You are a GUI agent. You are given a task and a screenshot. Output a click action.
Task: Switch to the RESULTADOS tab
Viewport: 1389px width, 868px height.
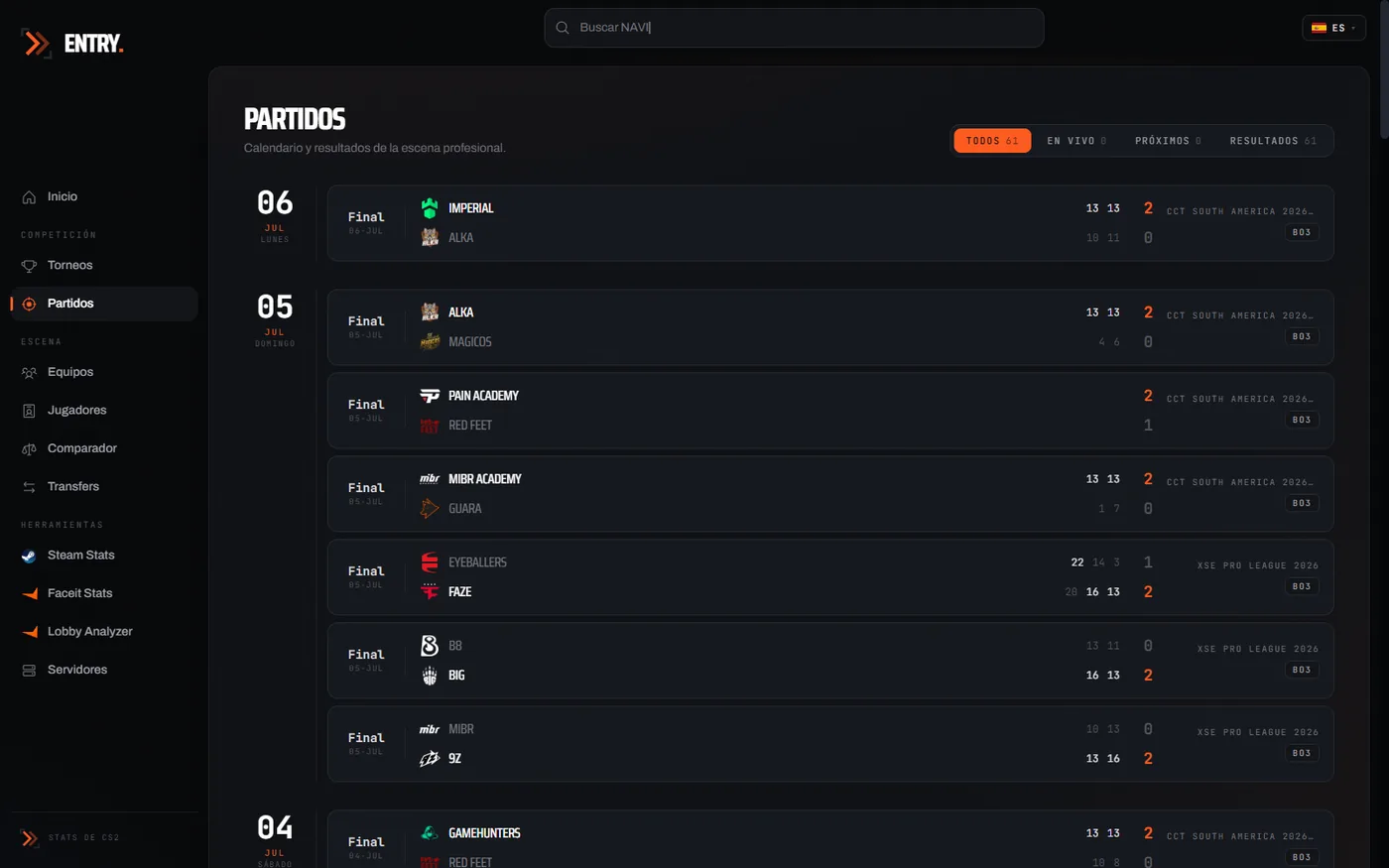(1273, 141)
